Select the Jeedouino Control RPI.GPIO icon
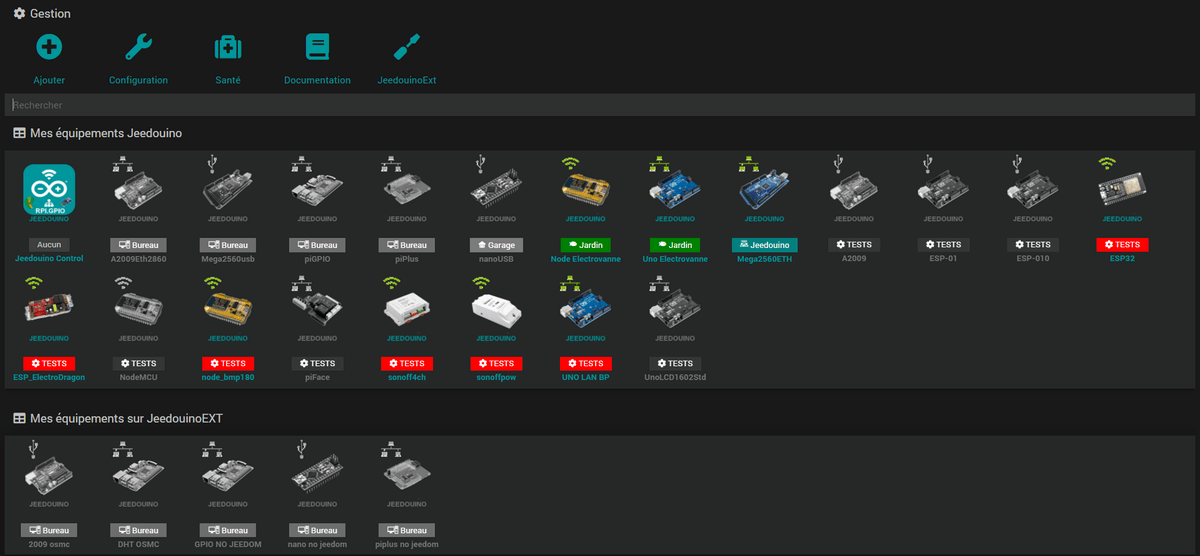Screen dimensions: 1200x556 point(49,189)
